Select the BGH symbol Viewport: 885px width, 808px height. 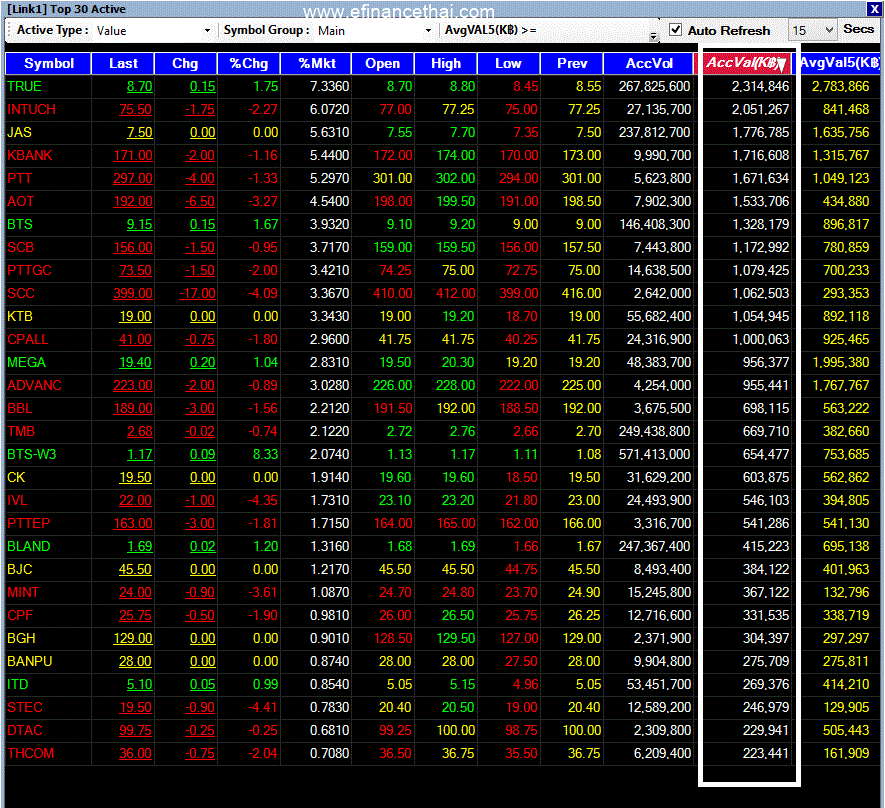(21, 638)
